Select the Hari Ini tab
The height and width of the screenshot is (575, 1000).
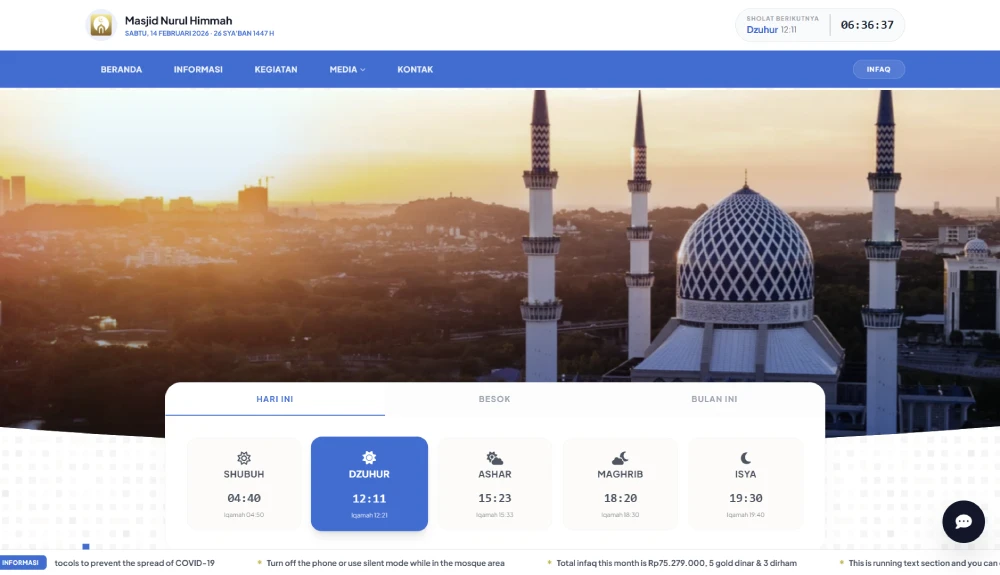275,399
